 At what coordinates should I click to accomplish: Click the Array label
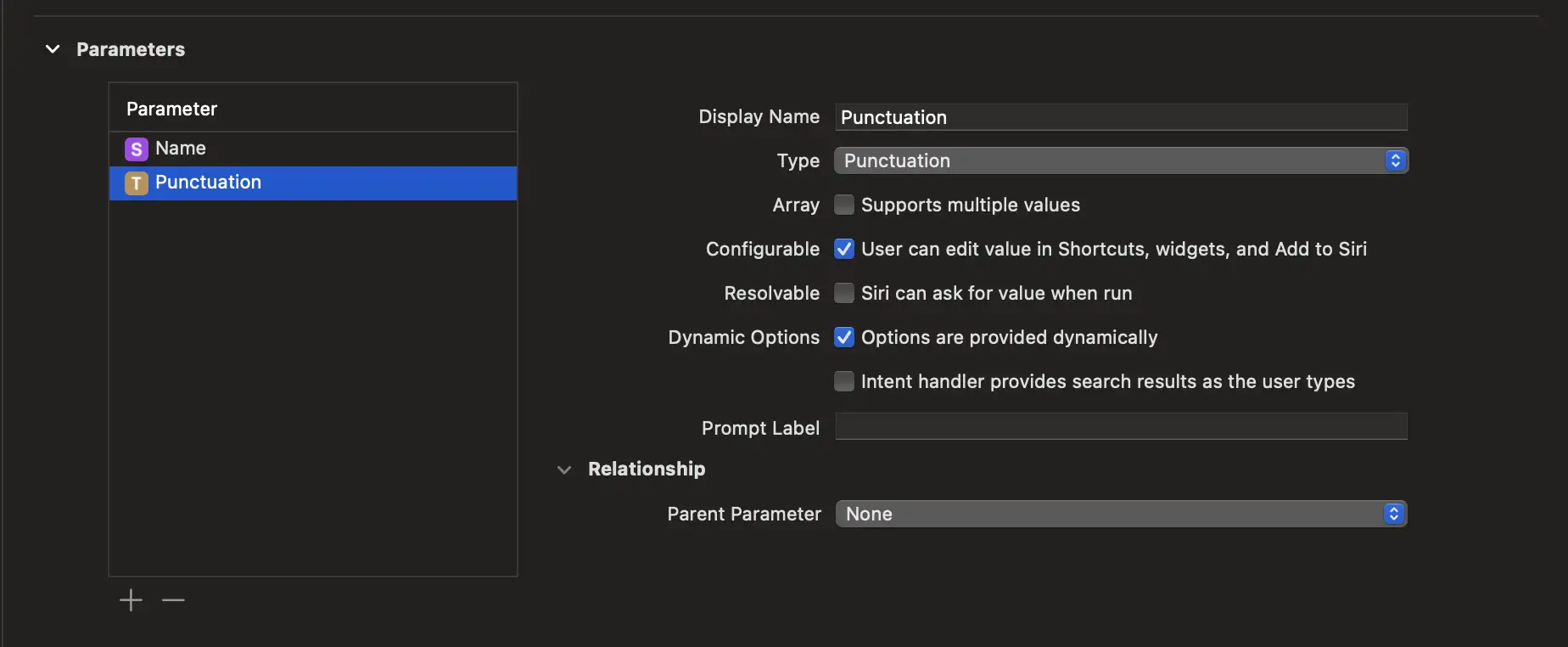(796, 205)
